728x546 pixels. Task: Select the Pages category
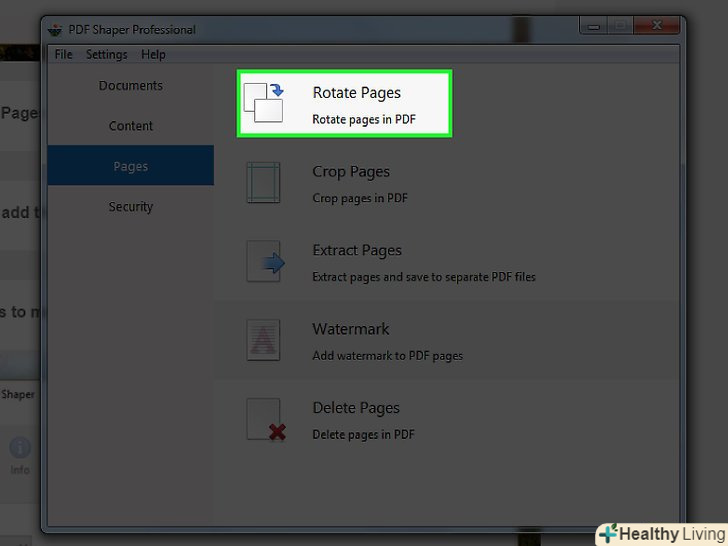131,166
